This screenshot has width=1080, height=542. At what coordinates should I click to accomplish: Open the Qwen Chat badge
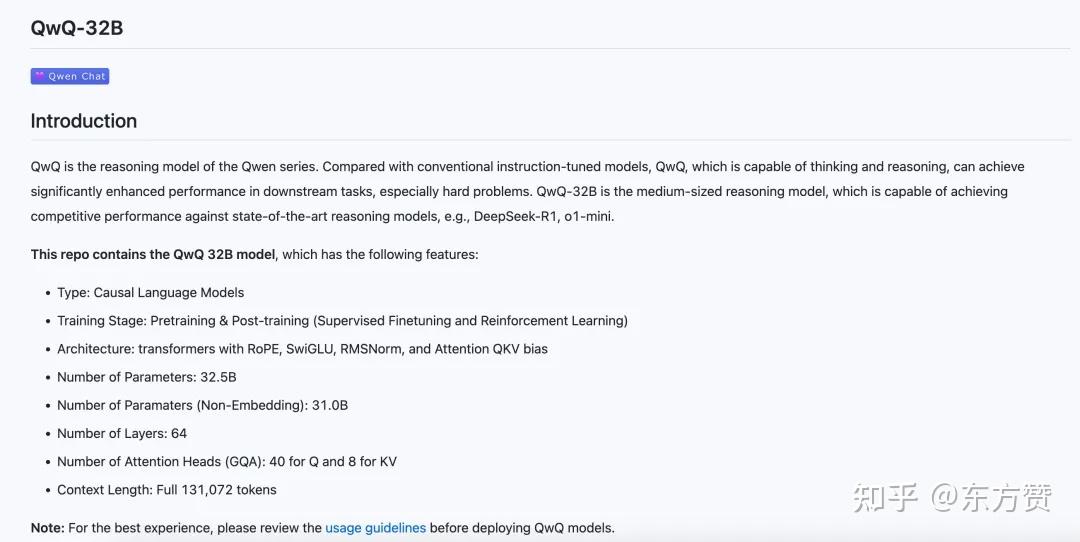tap(70, 76)
